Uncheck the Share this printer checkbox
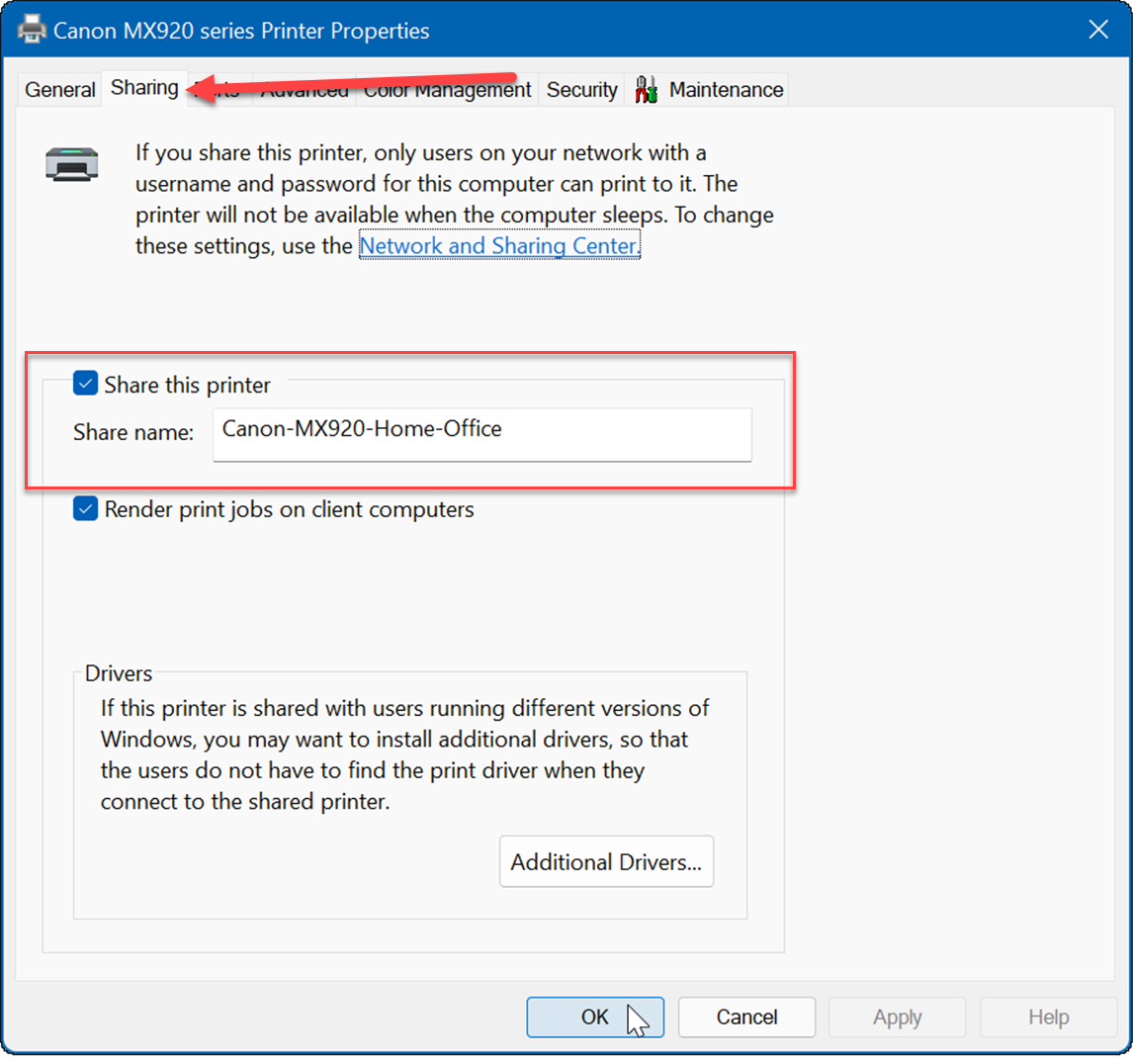Viewport: 1133px width, 1064px height. pos(86,385)
